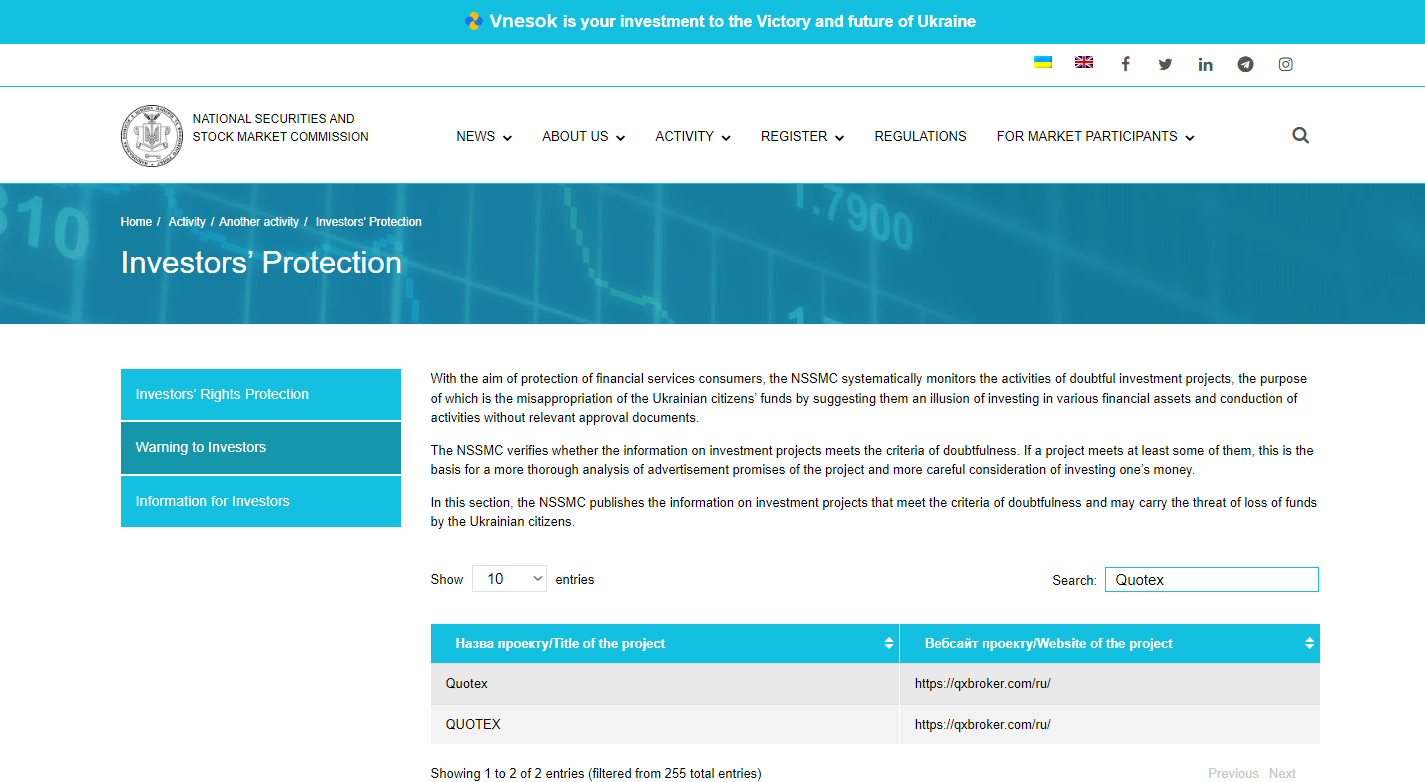This screenshot has height=782, width=1425.
Task: Sort by Website of the project arrows
Action: 1309,644
